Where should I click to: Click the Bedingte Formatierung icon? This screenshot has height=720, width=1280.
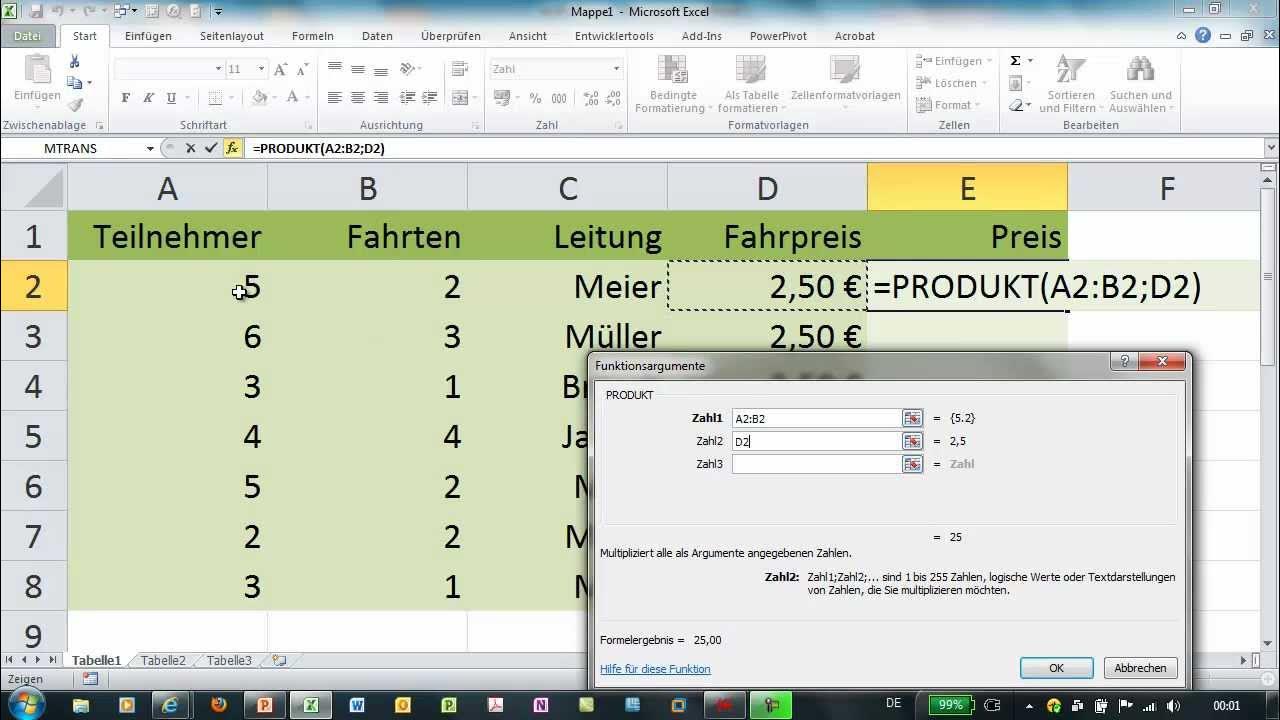(x=670, y=70)
